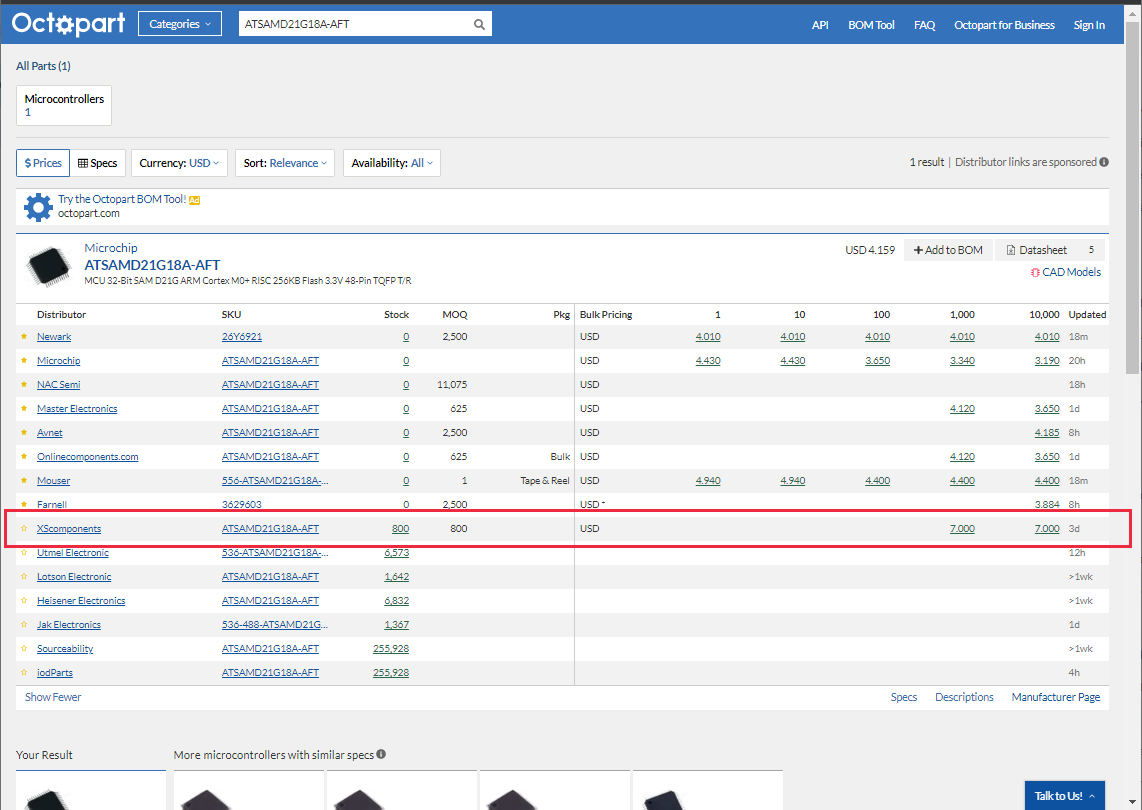Screen dimensions: 1142x810
Task: Toggle star next to Microchip distributor
Action: pos(24,361)
